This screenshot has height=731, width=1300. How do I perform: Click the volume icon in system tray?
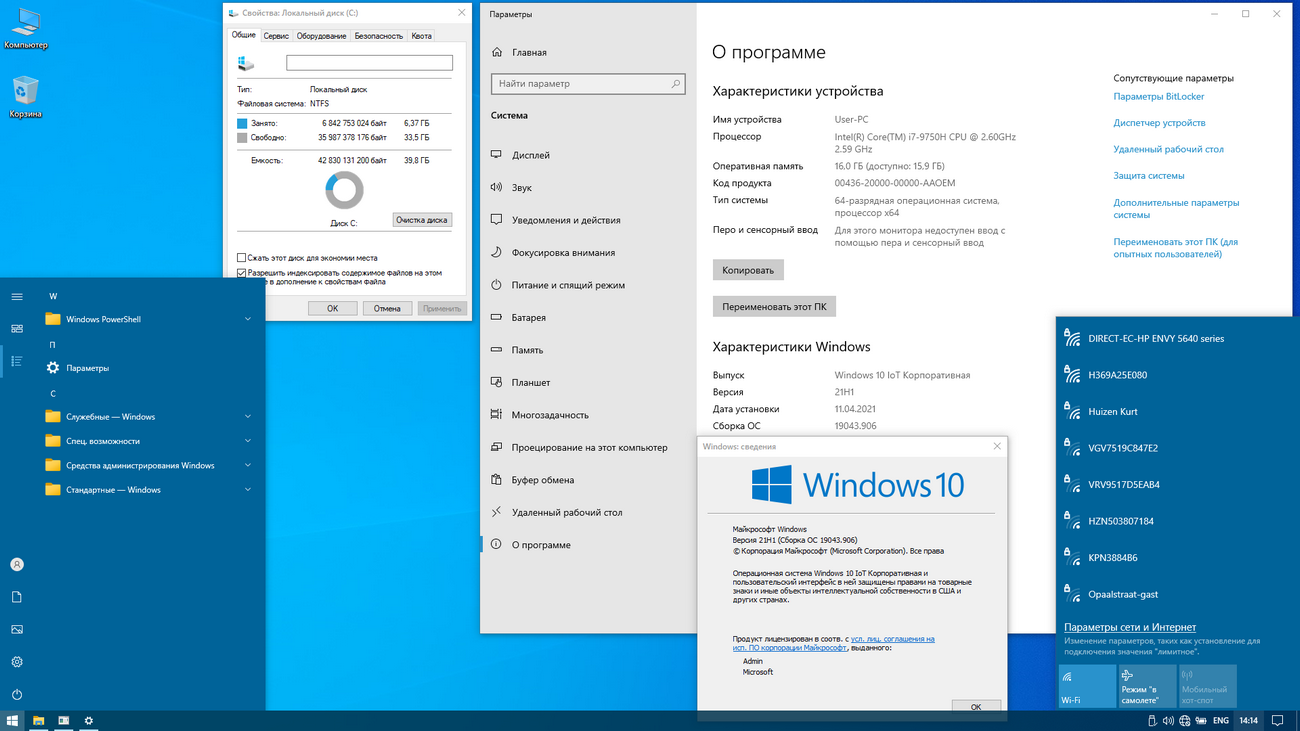(1168, 720)
